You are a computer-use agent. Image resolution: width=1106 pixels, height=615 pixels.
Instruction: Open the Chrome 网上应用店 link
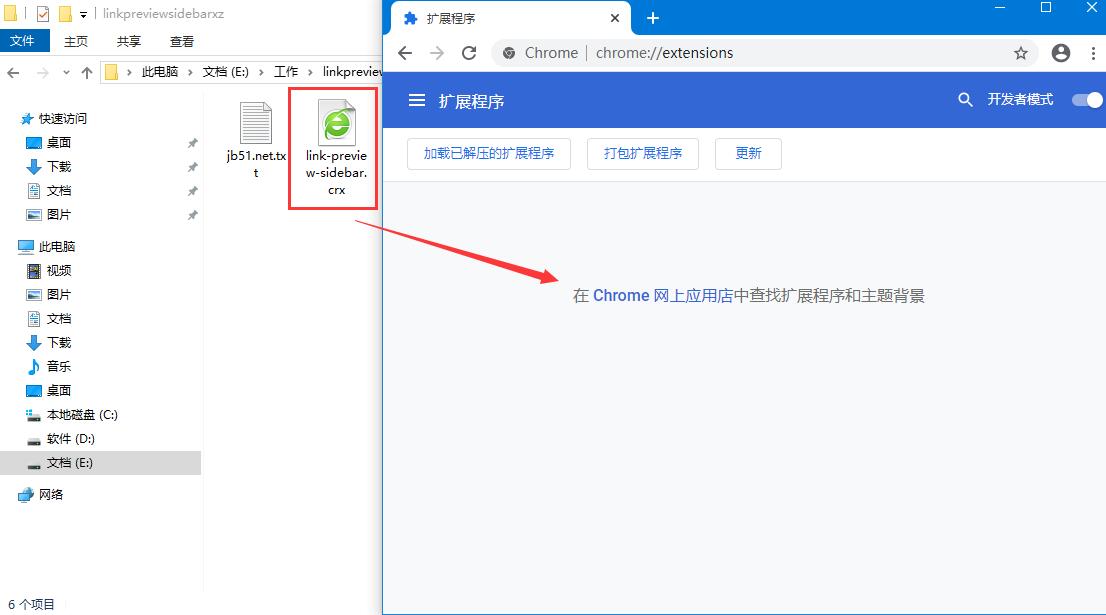coord(663,296)
